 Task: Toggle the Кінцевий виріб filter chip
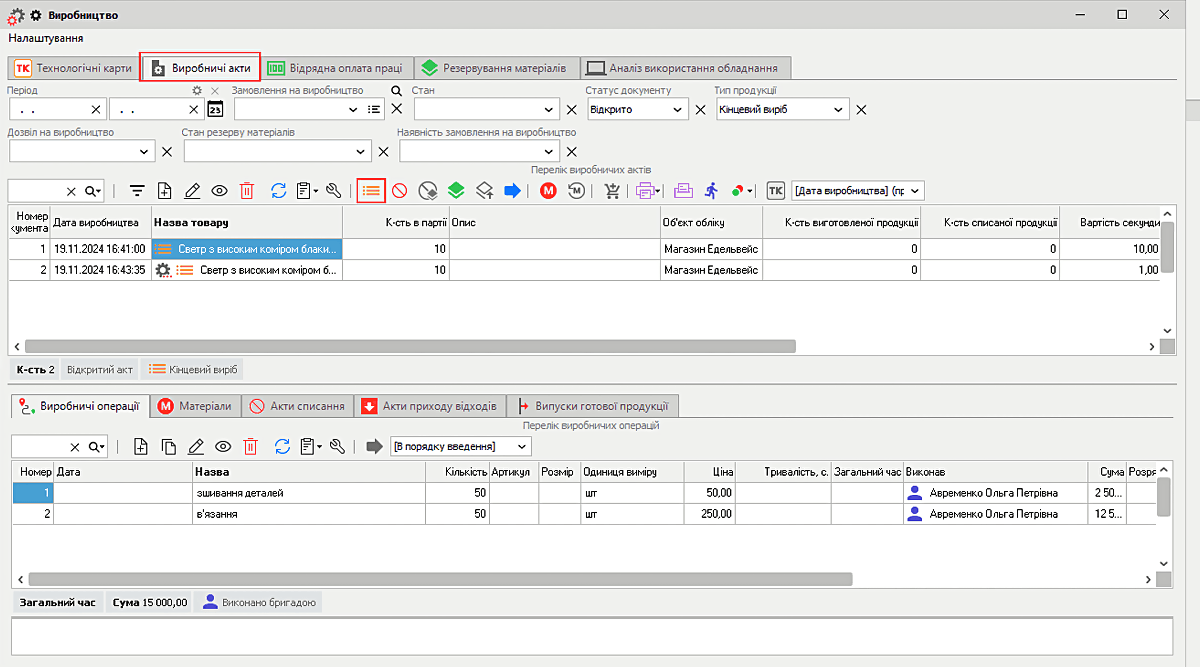point(193,369)
